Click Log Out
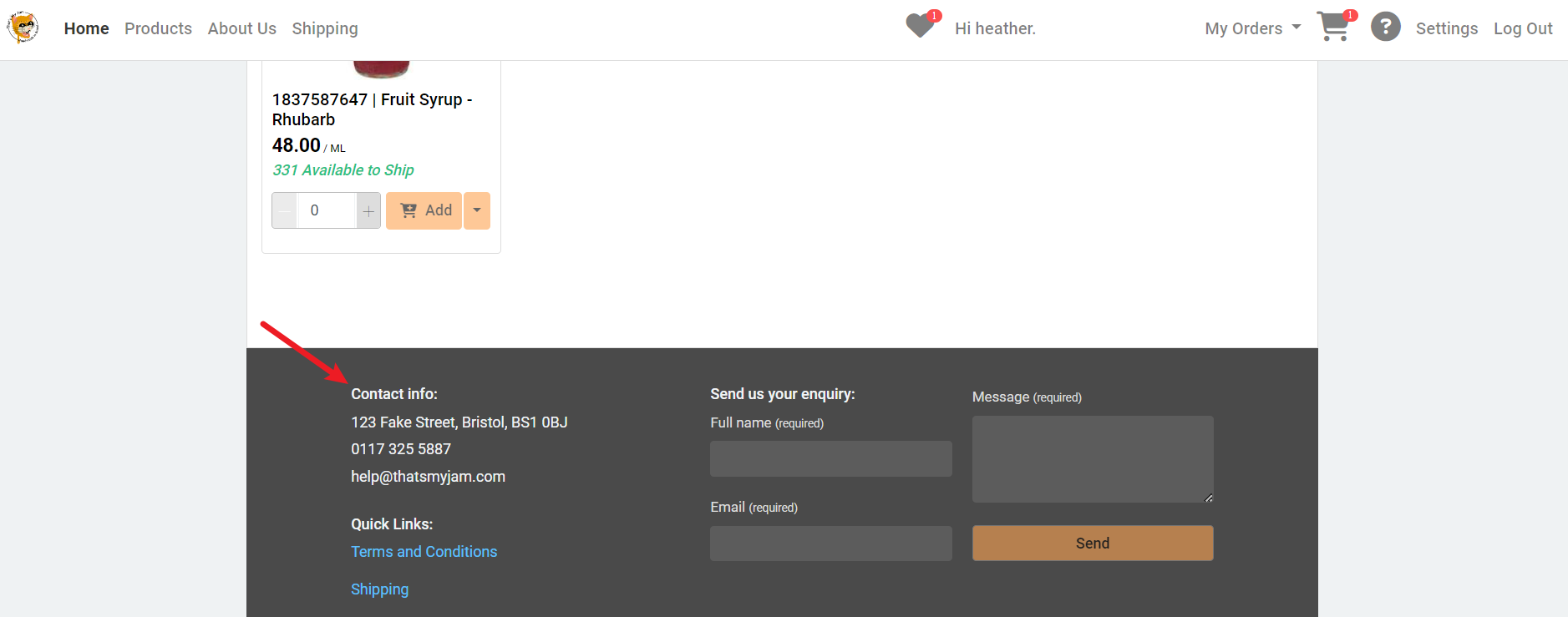This screenshot has height=617, width=1568. [x=1523, y=28]
